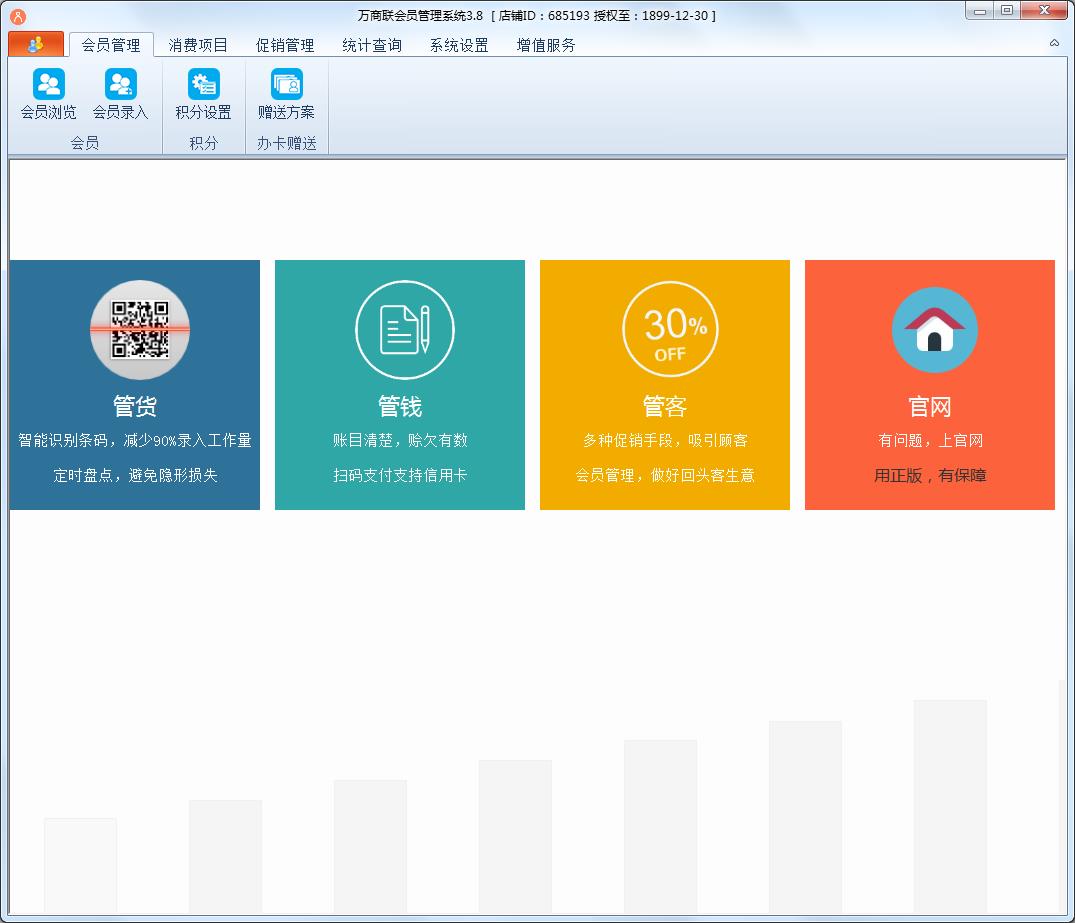
Task: Click the orange application menu button
Action: point(36,45)
